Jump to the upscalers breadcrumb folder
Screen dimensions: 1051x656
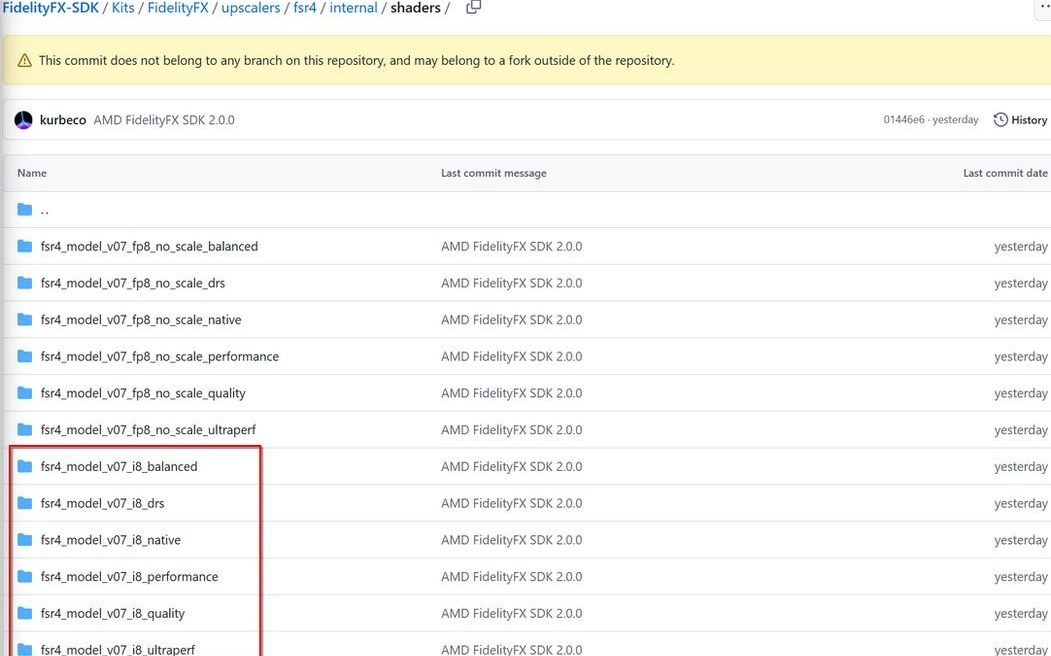point(251,8)
